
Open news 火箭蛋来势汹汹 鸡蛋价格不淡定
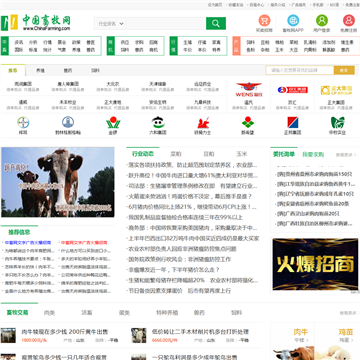pos(190,196)
